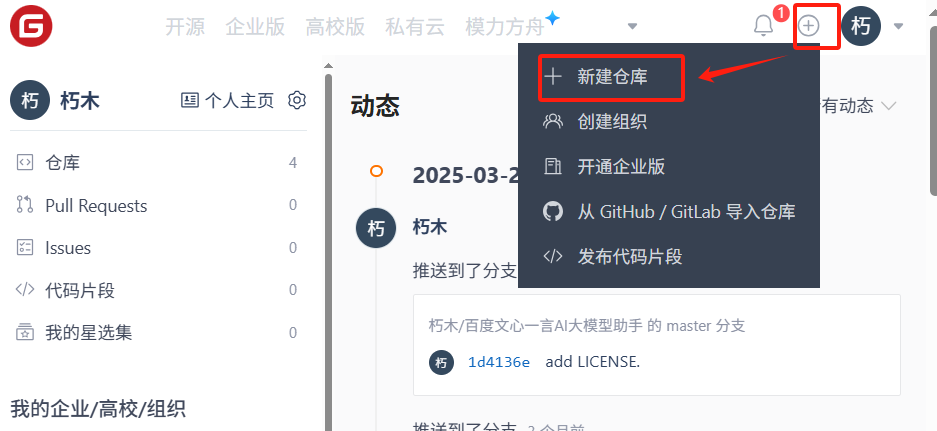Click the Gitee logo icon
This screenshot has width=937, height=431.
pos(31,26)
